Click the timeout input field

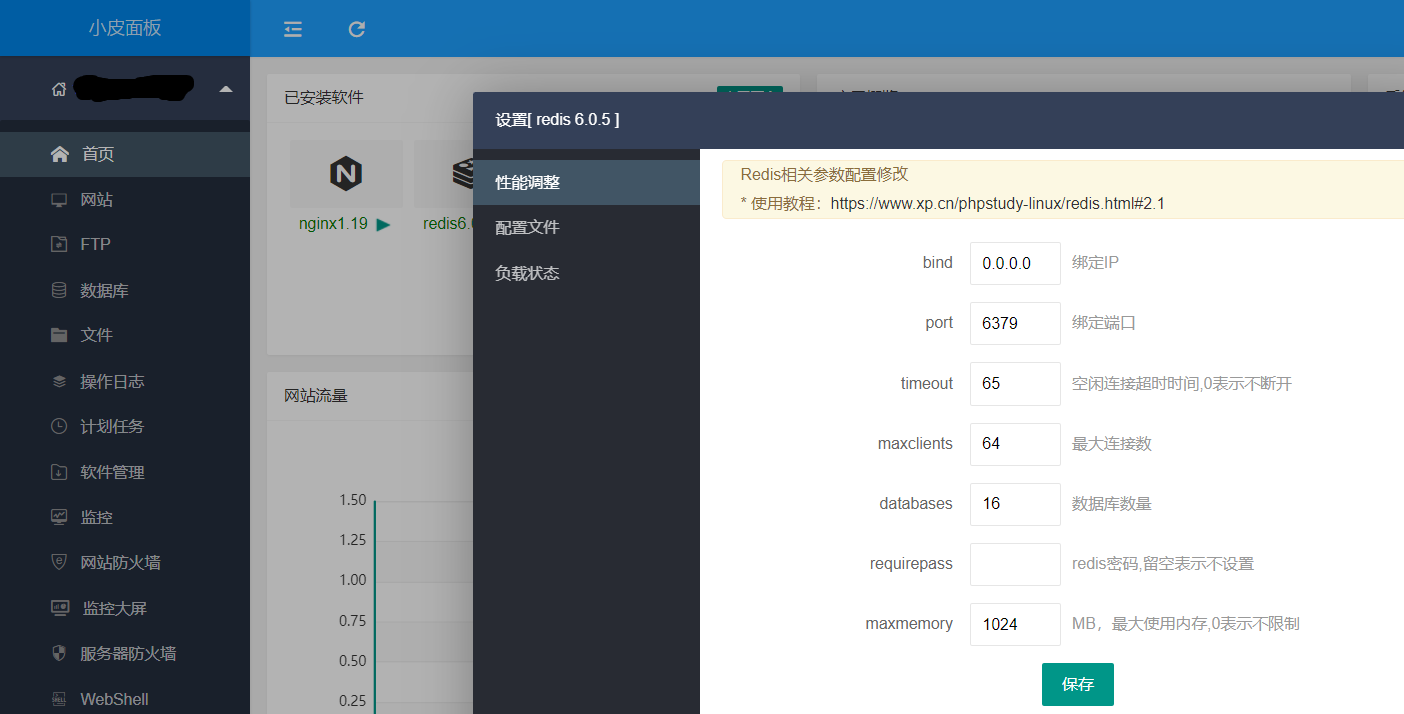pyautogui.click(x=1015, y=383)
